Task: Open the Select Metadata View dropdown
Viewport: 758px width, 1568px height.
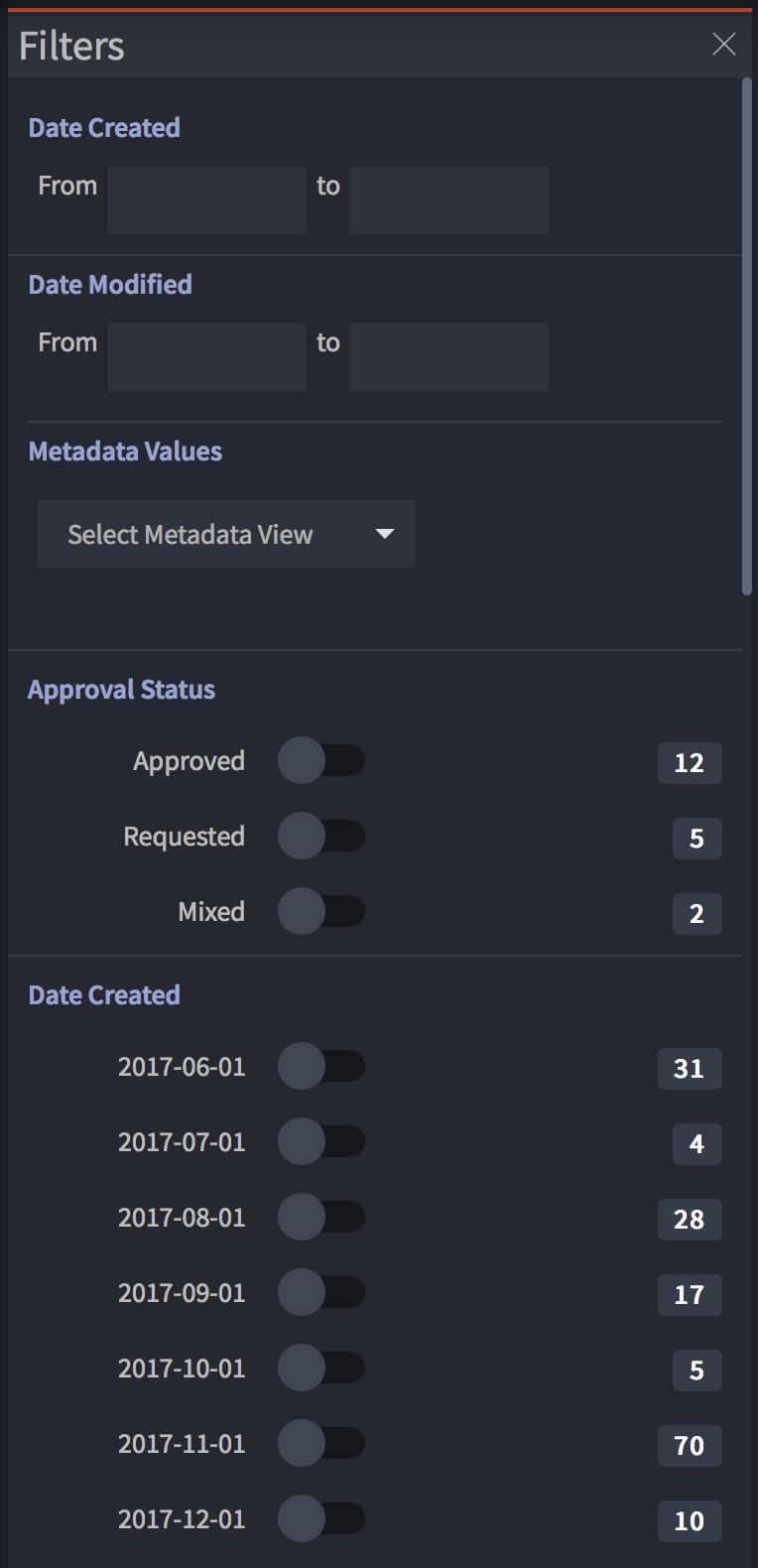Action: point(225,534)
